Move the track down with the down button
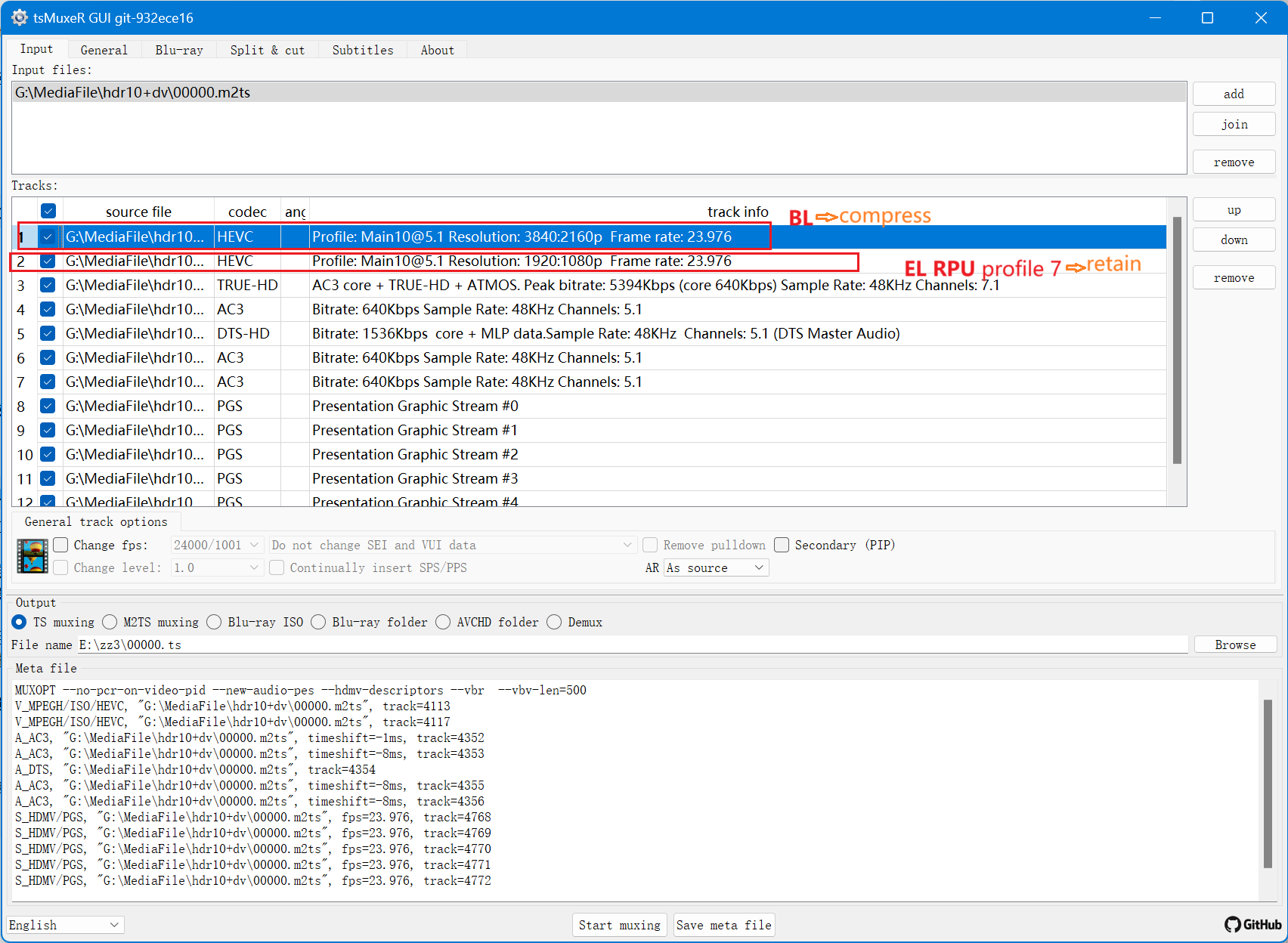 pyautogui.click(x=1234, y=240)
